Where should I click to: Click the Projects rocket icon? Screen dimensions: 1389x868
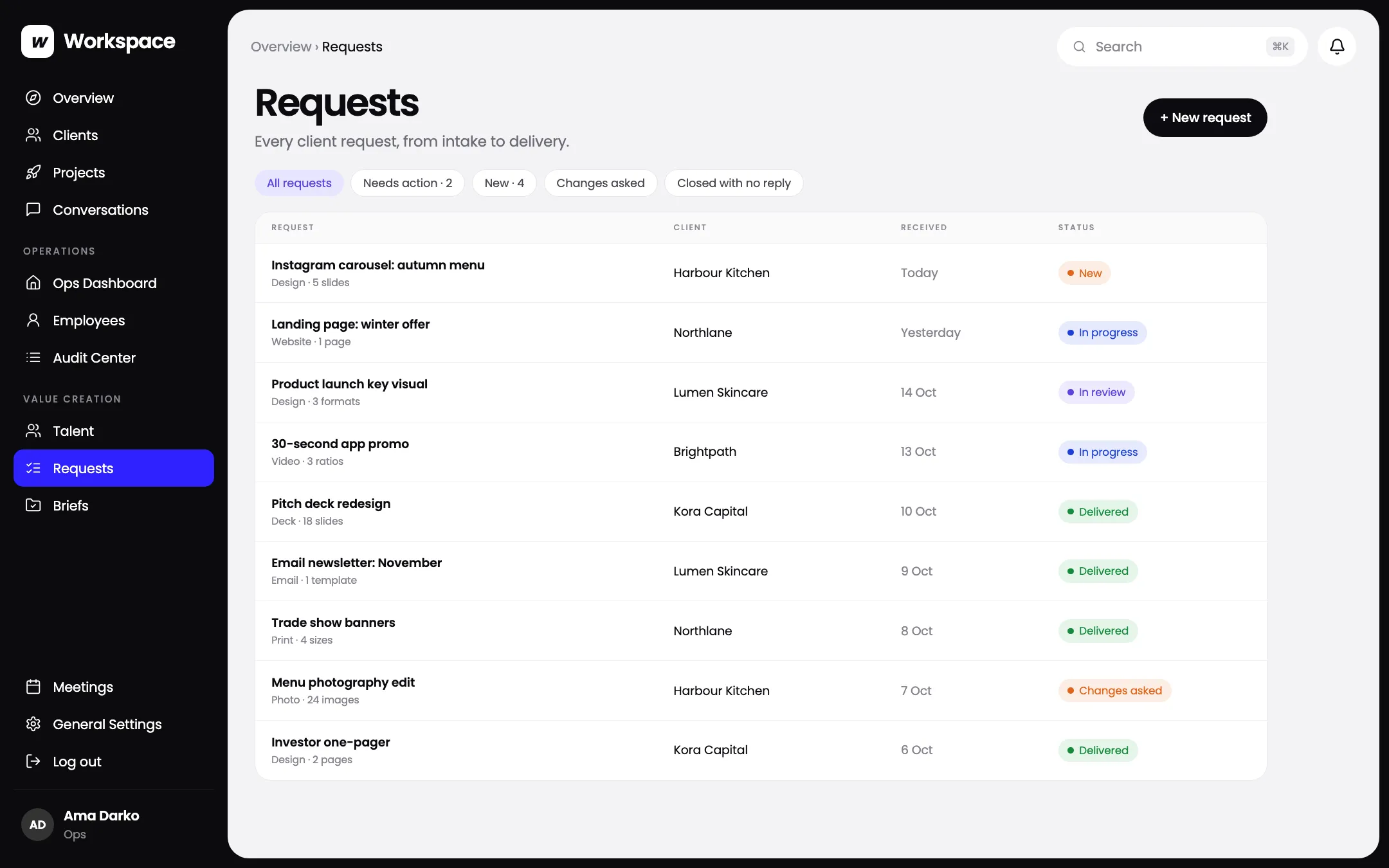coord(33,172)
